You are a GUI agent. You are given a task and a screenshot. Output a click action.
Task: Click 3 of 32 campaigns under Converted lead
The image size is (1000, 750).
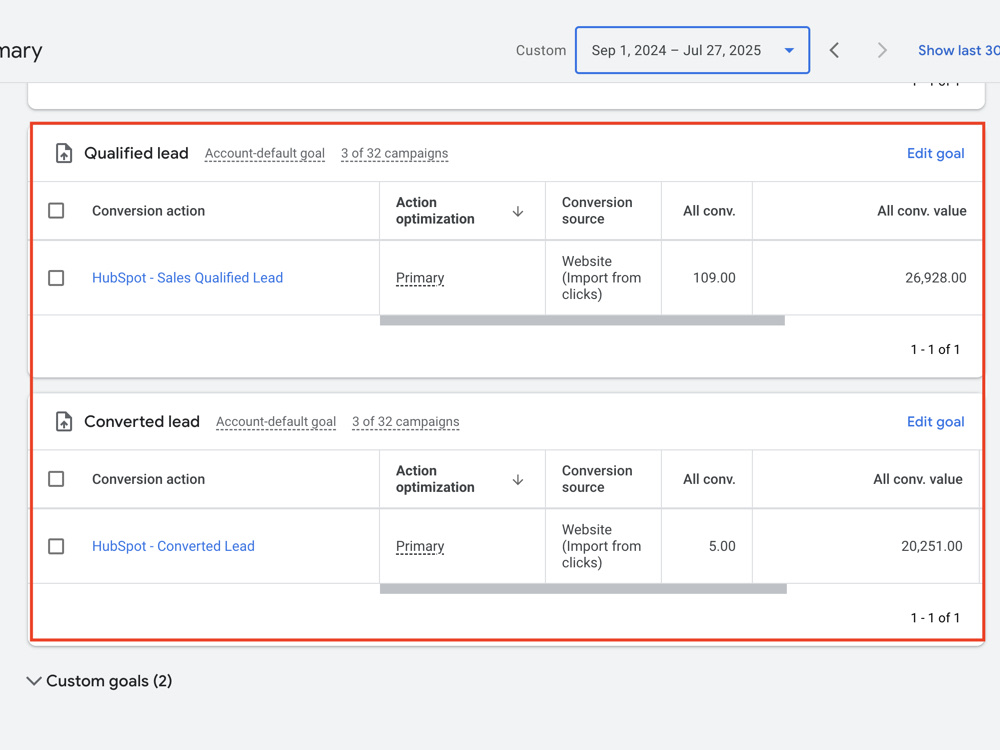pos(406,422)
